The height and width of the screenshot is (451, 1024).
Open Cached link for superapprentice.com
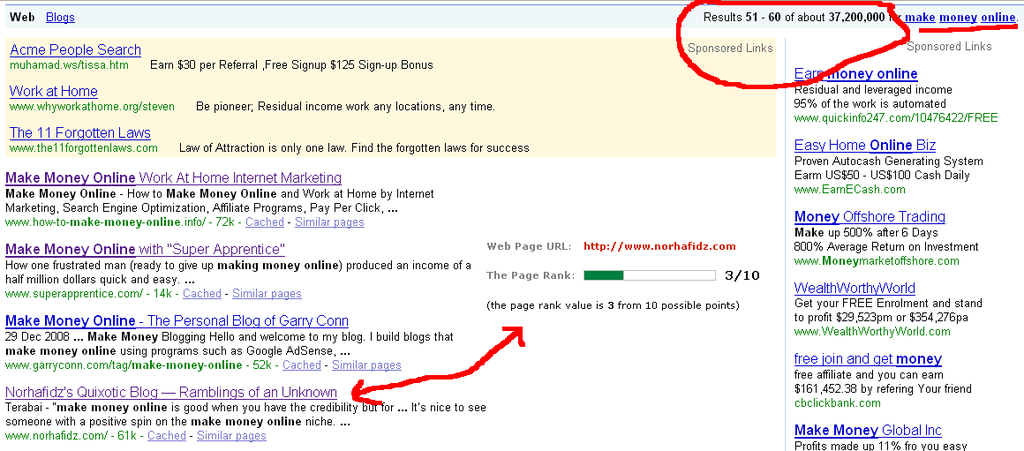pos(202,294)
